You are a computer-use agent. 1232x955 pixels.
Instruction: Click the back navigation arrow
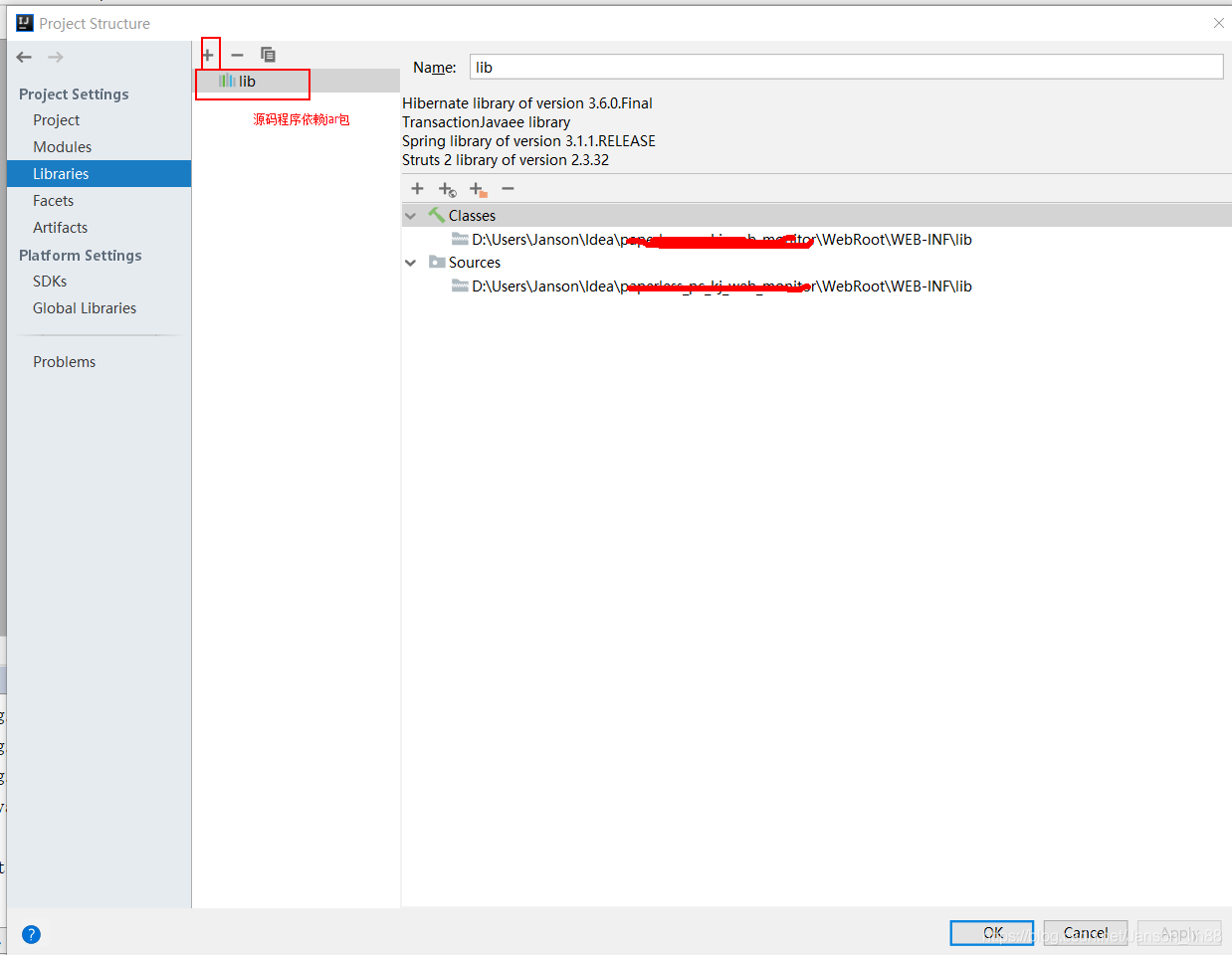point(24,58)
